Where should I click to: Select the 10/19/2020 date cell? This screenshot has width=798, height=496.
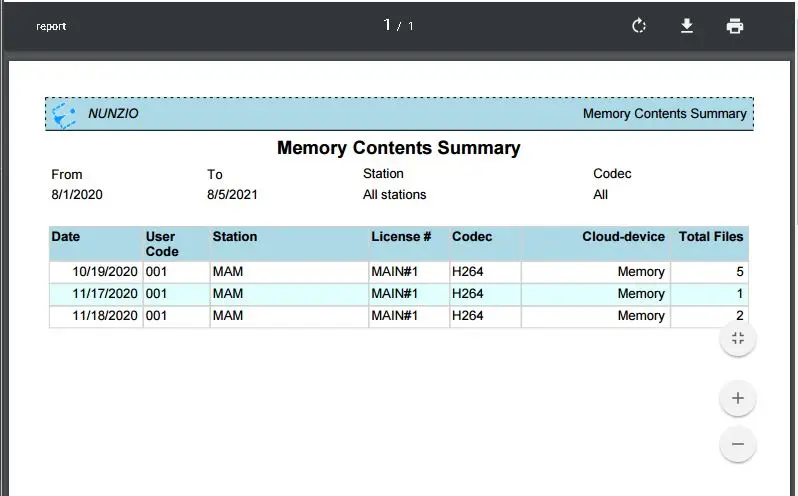pyautogui.click(x=105, y=272)
